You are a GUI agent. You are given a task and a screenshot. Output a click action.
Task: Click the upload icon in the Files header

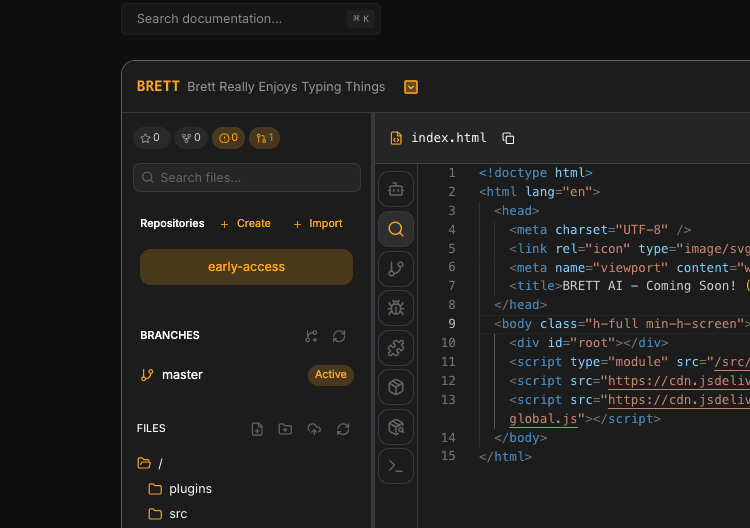pyautogui.click(x=314, y=429)
